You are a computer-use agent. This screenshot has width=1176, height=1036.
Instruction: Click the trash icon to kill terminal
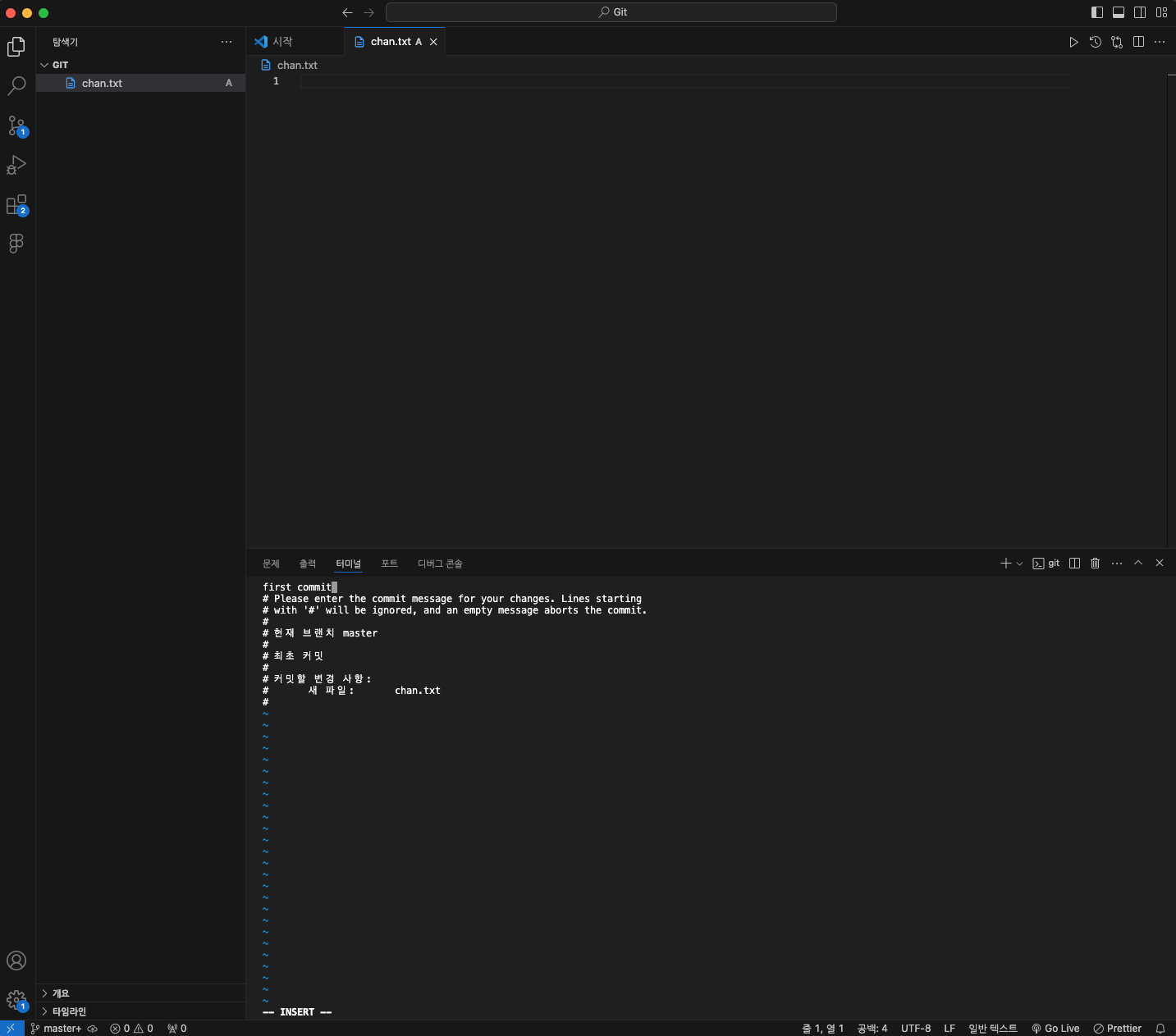pyautogui.click(x=1096, y=564)
